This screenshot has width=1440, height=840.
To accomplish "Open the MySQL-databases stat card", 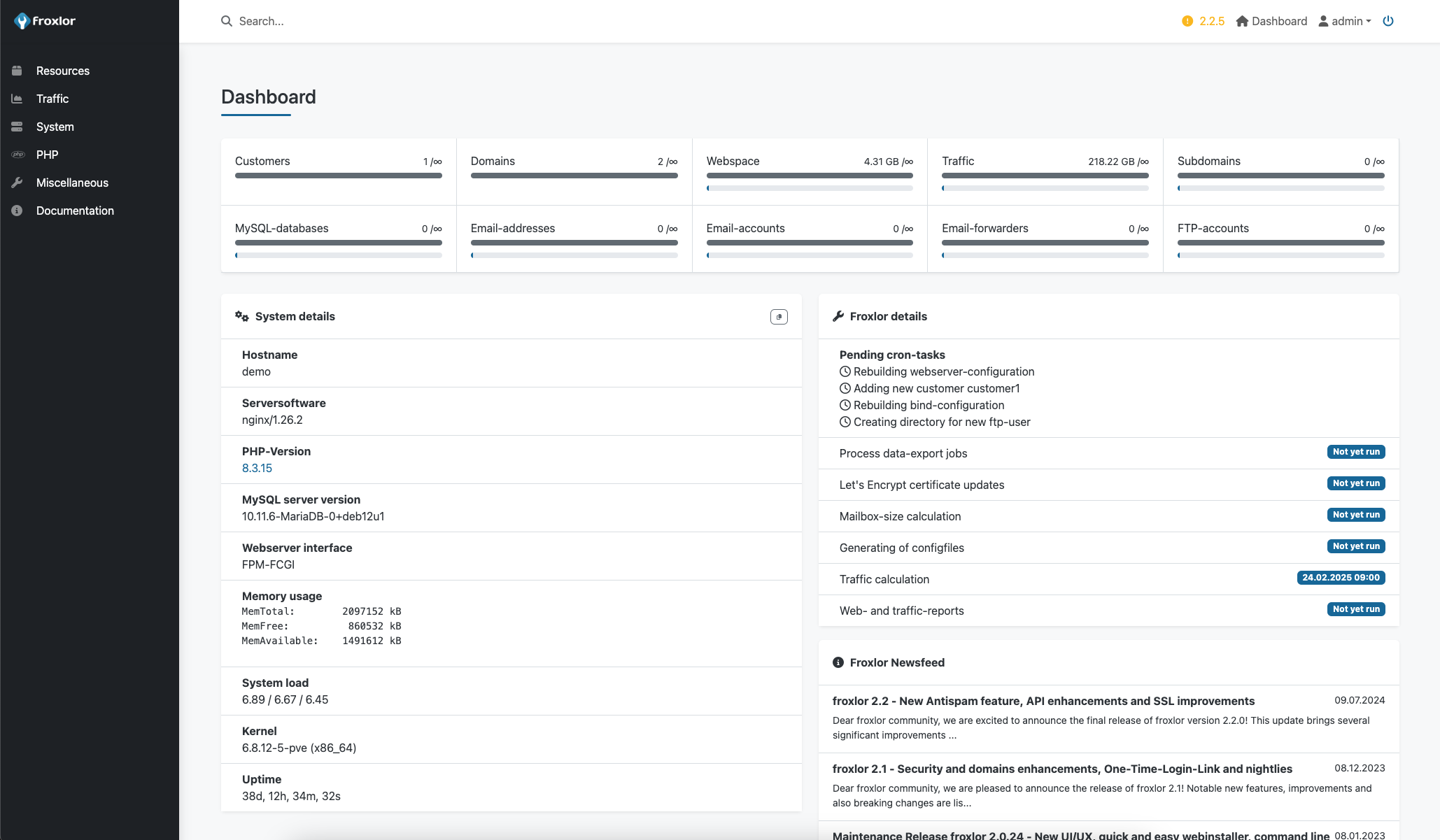I will 339,239.
